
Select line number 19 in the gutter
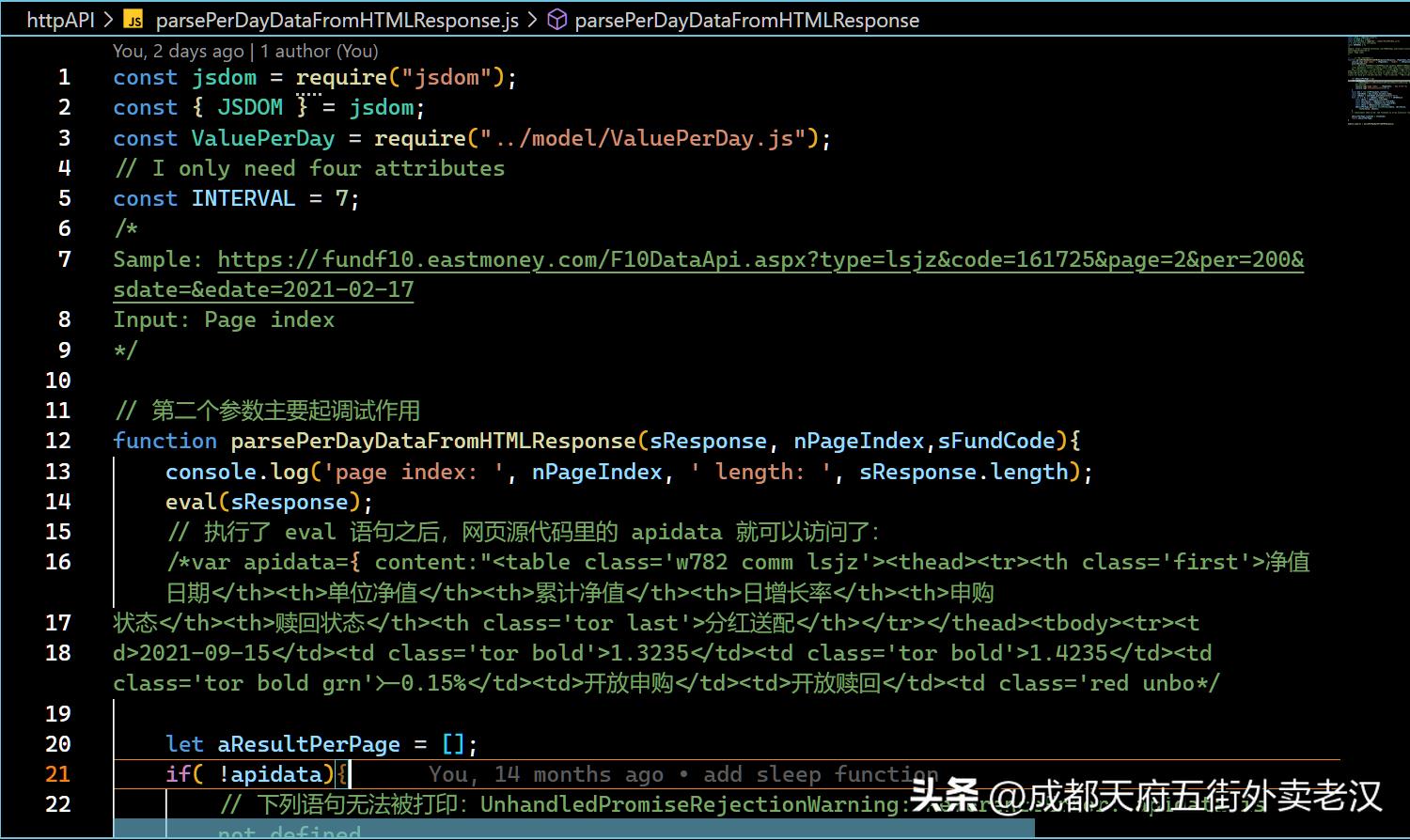click(58, 713)
